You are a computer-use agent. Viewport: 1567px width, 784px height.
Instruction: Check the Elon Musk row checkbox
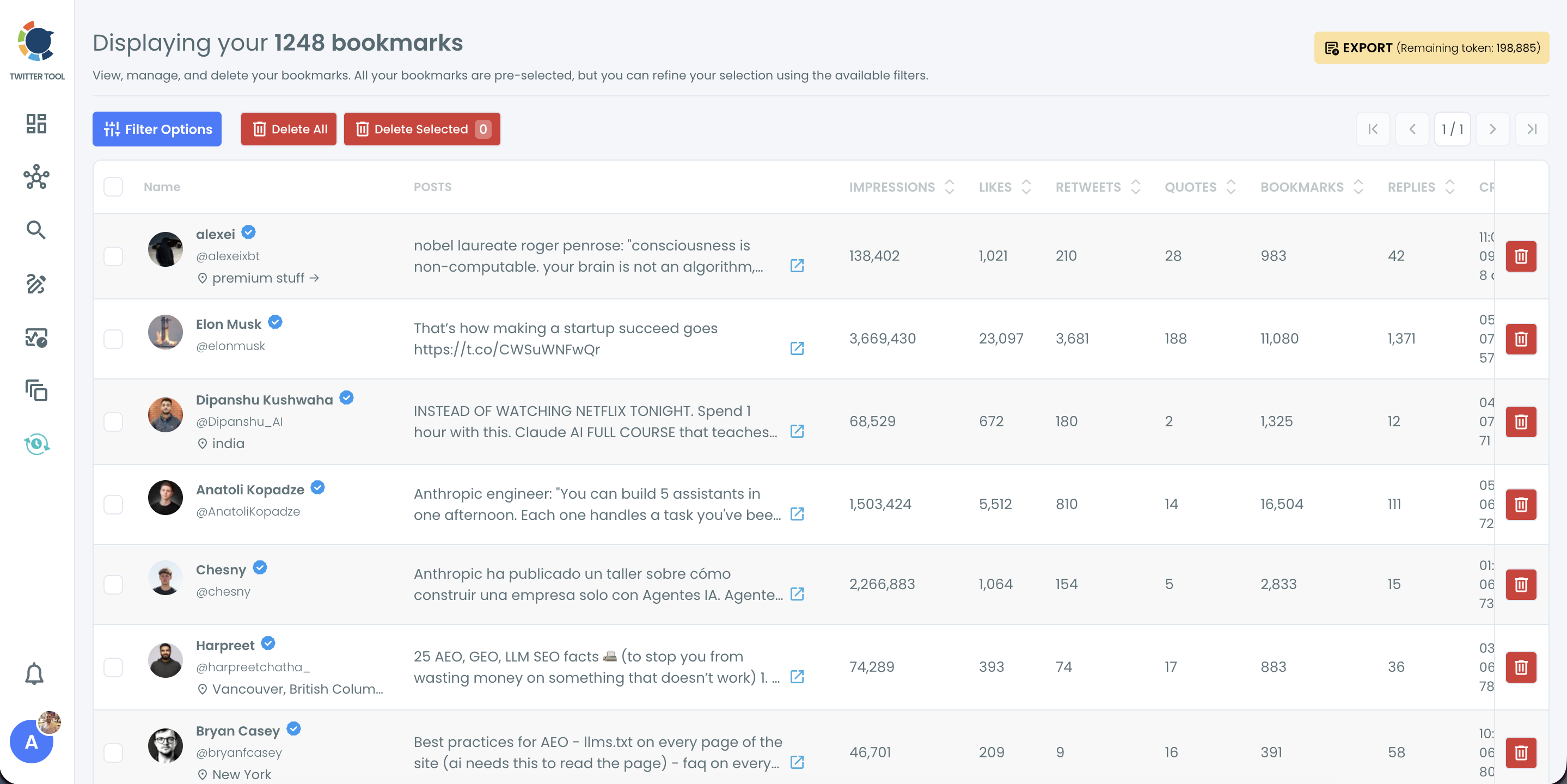pyautogui.click(x=113, y=339)
